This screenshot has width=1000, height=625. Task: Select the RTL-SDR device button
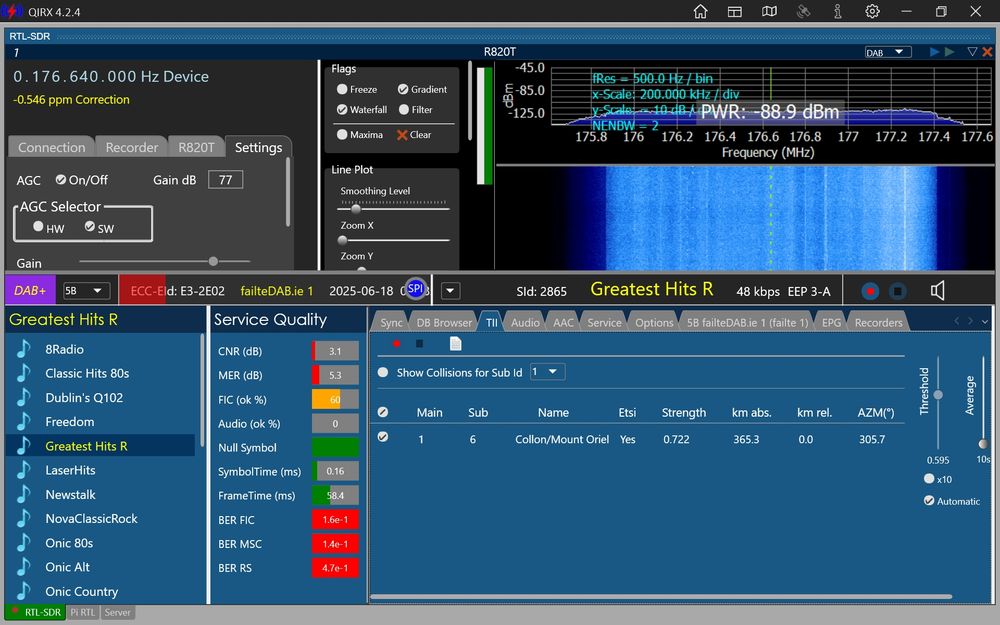pyautogui.click(x=36, y=612)
